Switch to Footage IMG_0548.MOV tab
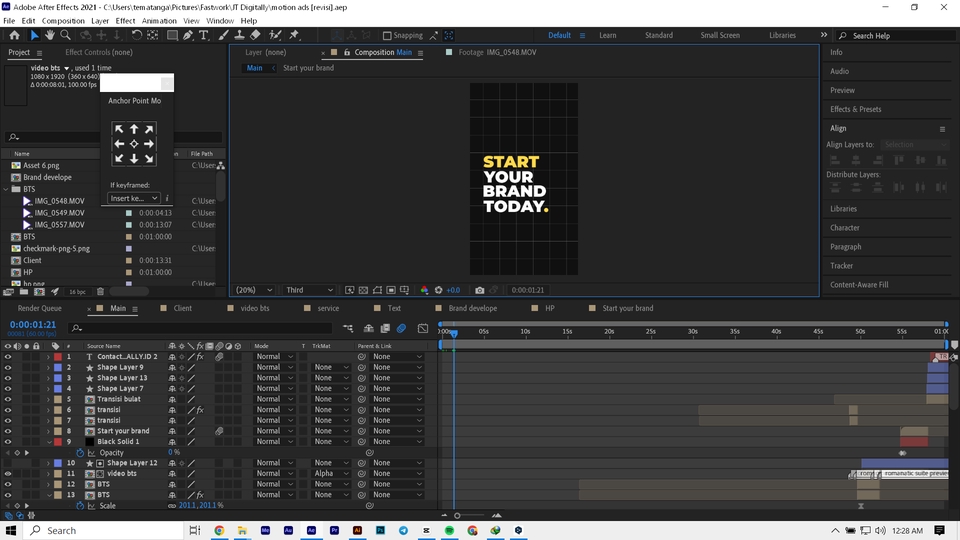This screenshot has height=540, width=960. (x=497, y=52)
